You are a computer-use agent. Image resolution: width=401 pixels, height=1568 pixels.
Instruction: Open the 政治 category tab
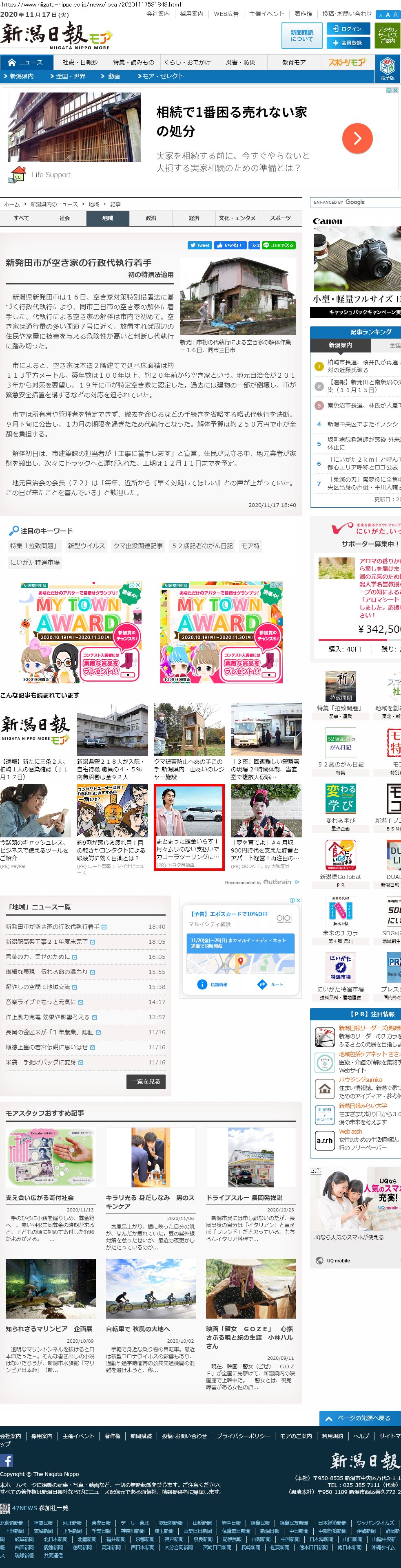tap(151, 218)
